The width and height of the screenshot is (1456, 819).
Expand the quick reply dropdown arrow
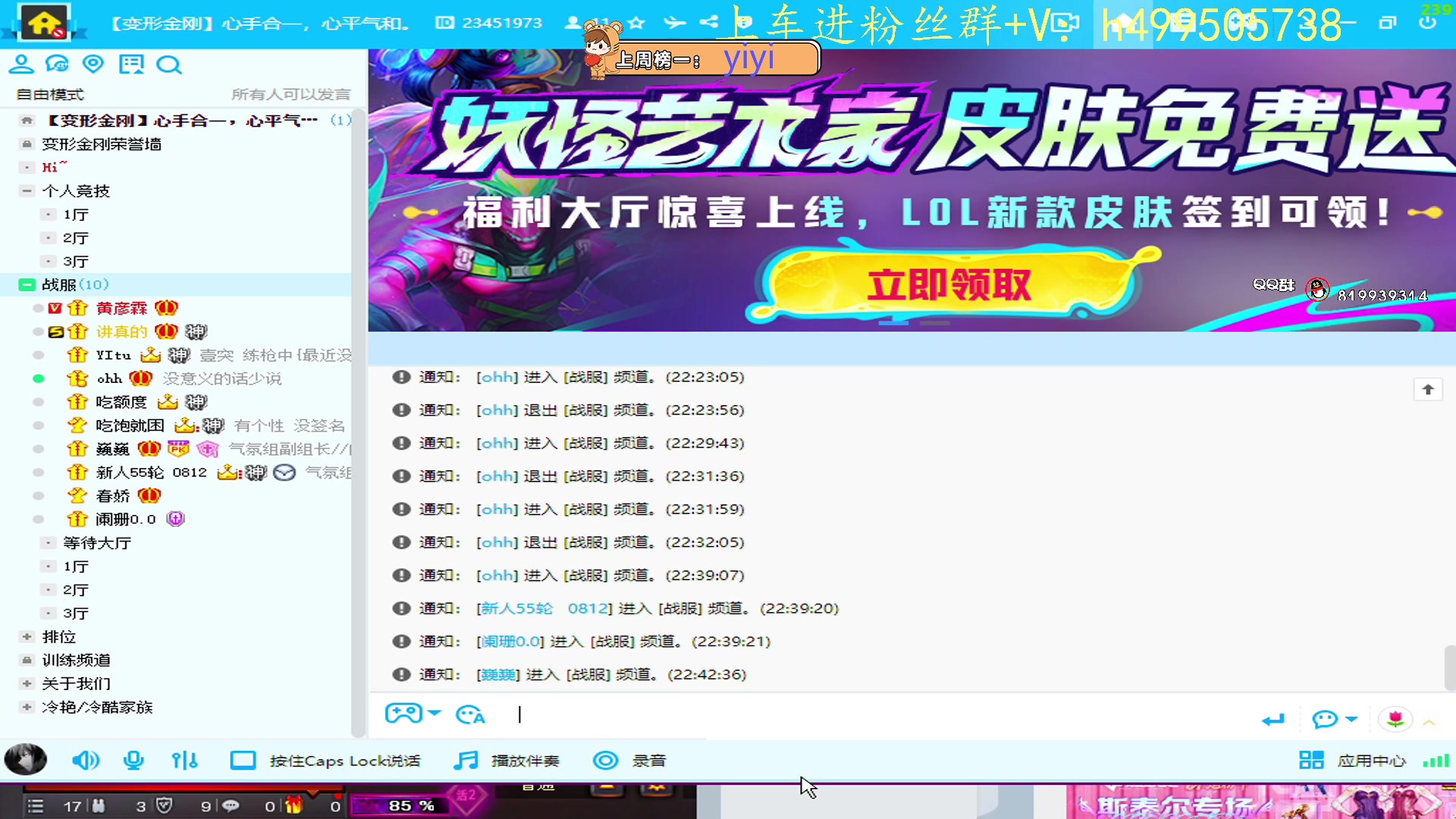(x=1351, y=719)
